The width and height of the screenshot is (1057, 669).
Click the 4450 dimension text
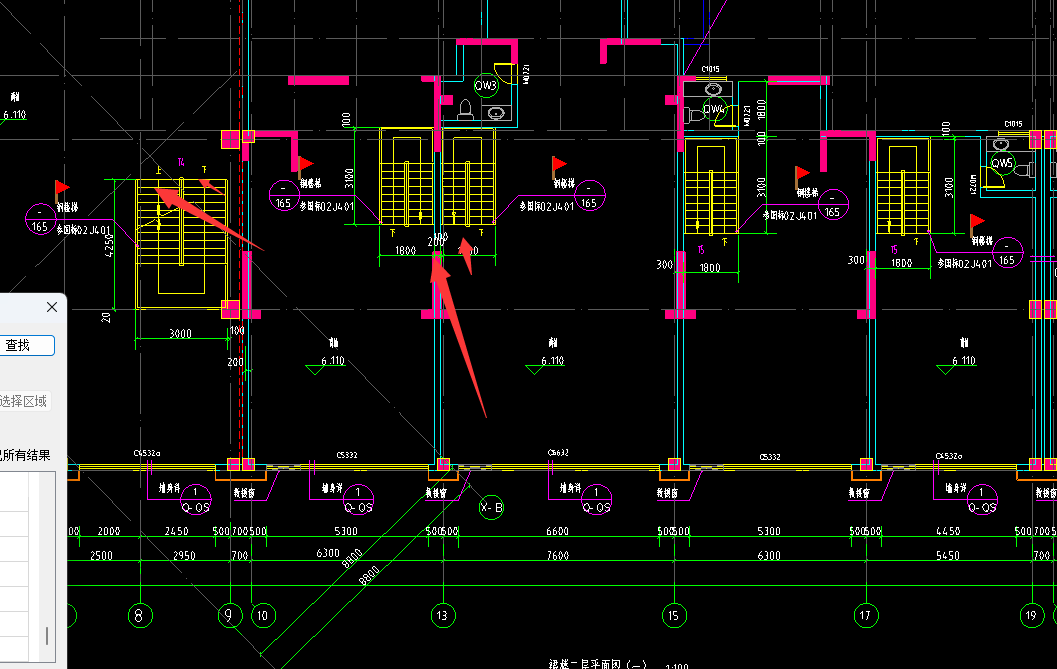(948, 531)
